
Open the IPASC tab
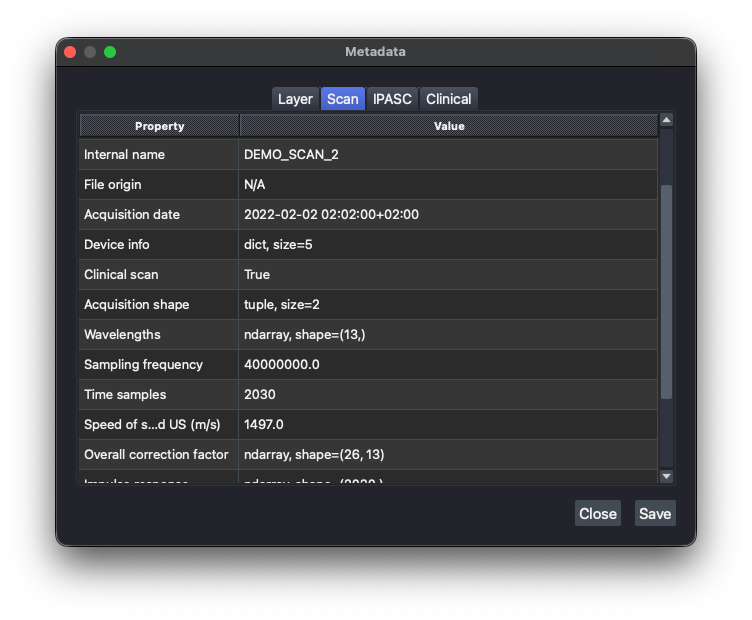click(392, 99)
